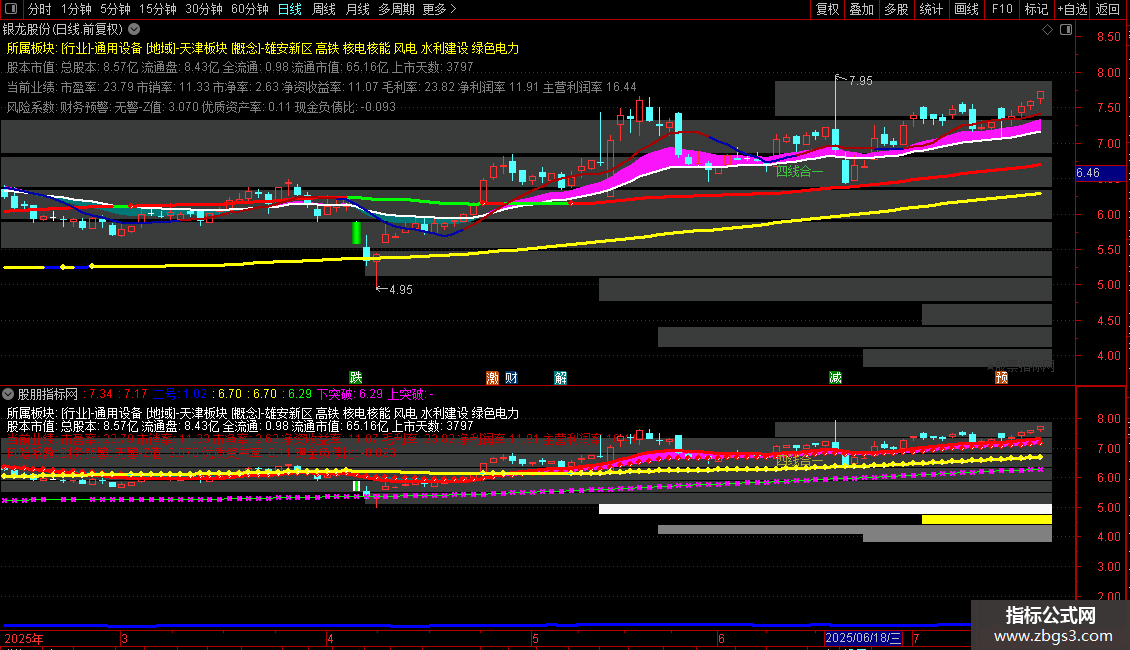
Task: Switch to 月线 monthly chart
Action: (357, 9)
